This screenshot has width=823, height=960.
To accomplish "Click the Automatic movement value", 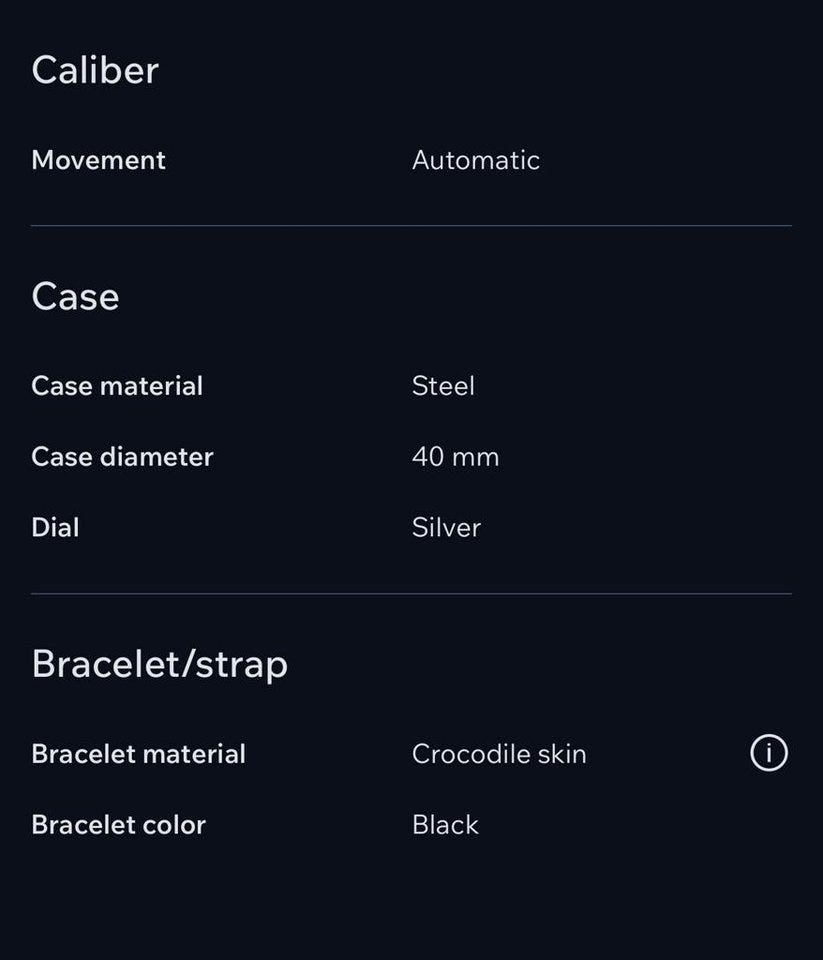I will [x=475, y=160].
